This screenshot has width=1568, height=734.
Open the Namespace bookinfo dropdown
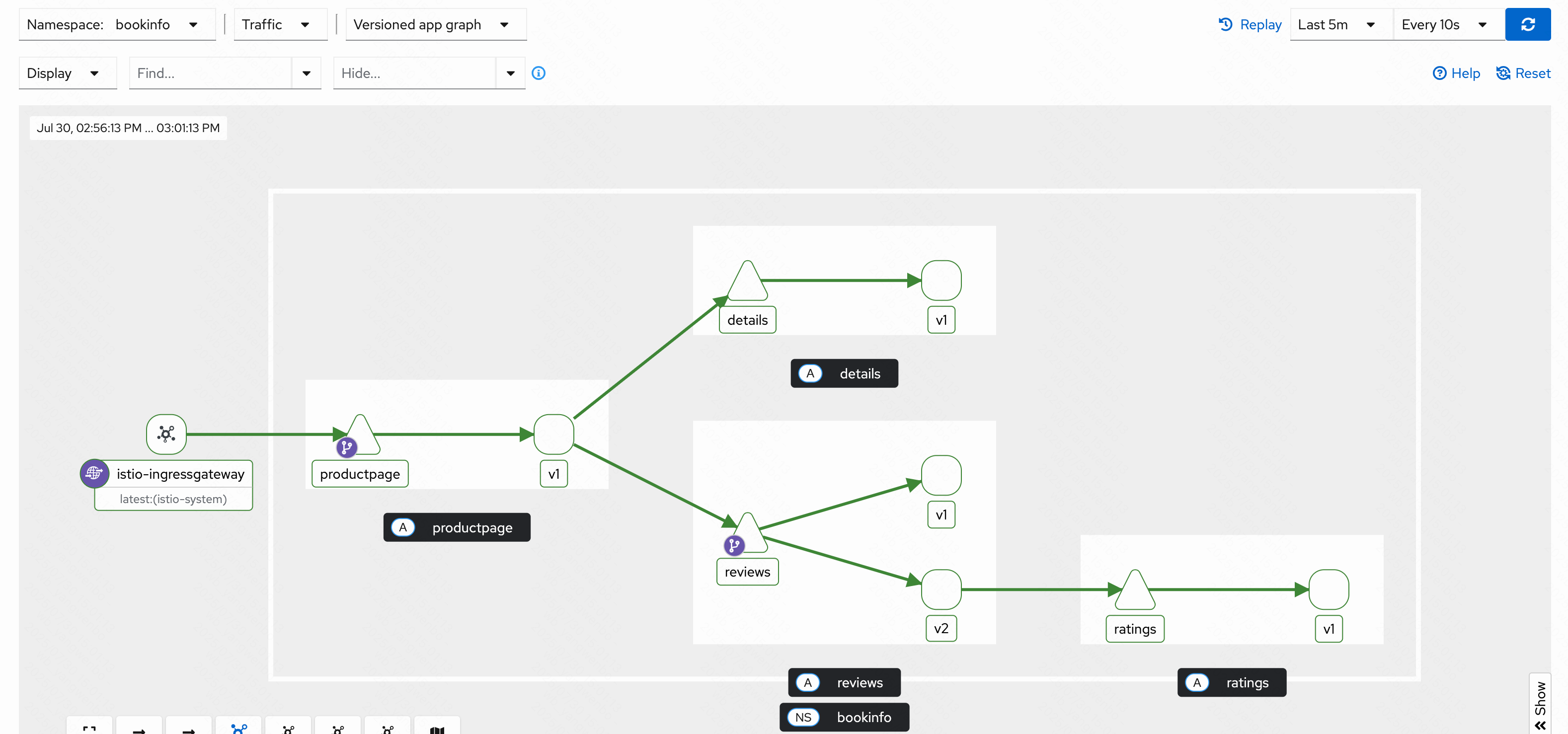click(x=117, y=24)
